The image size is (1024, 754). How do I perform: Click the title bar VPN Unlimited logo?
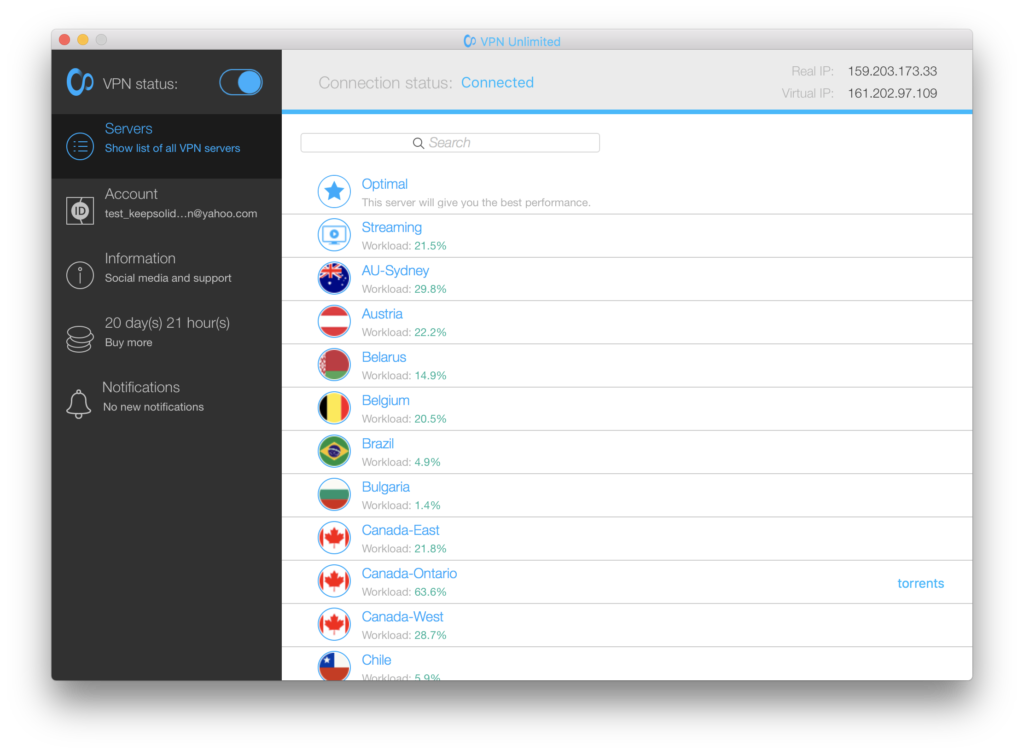click(x=469, y=41)
